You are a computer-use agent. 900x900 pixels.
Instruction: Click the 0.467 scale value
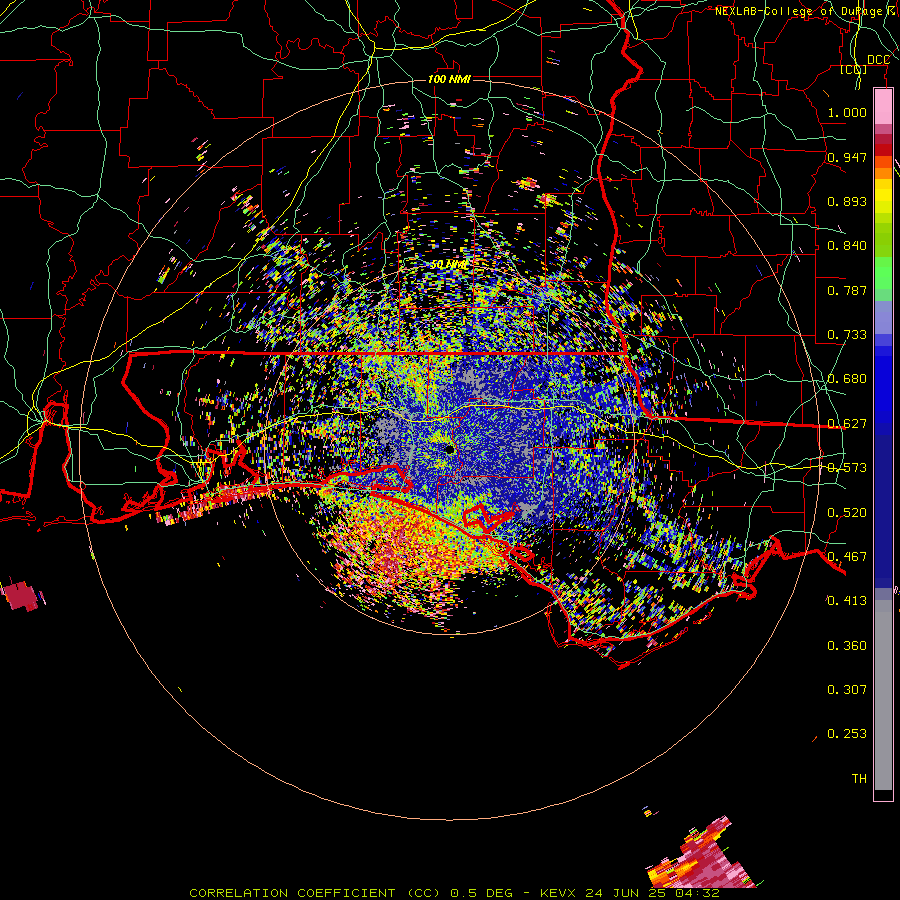[x=847, y=557]
